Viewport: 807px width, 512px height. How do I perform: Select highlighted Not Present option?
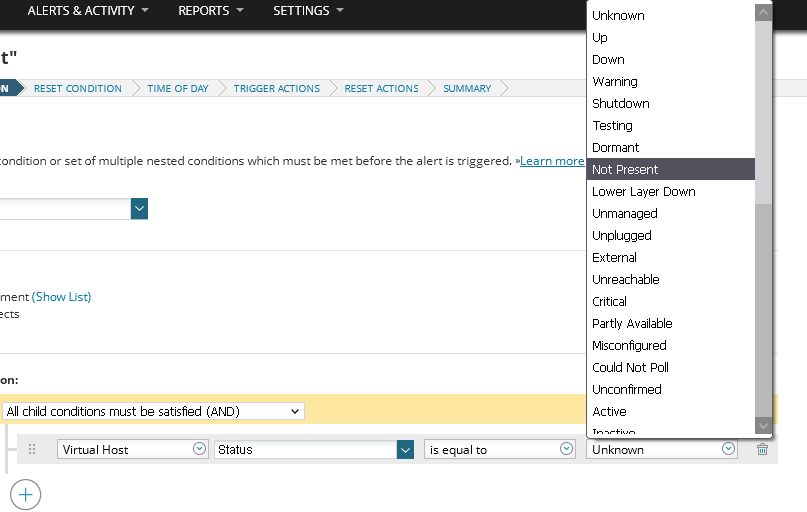click(671, 169)
